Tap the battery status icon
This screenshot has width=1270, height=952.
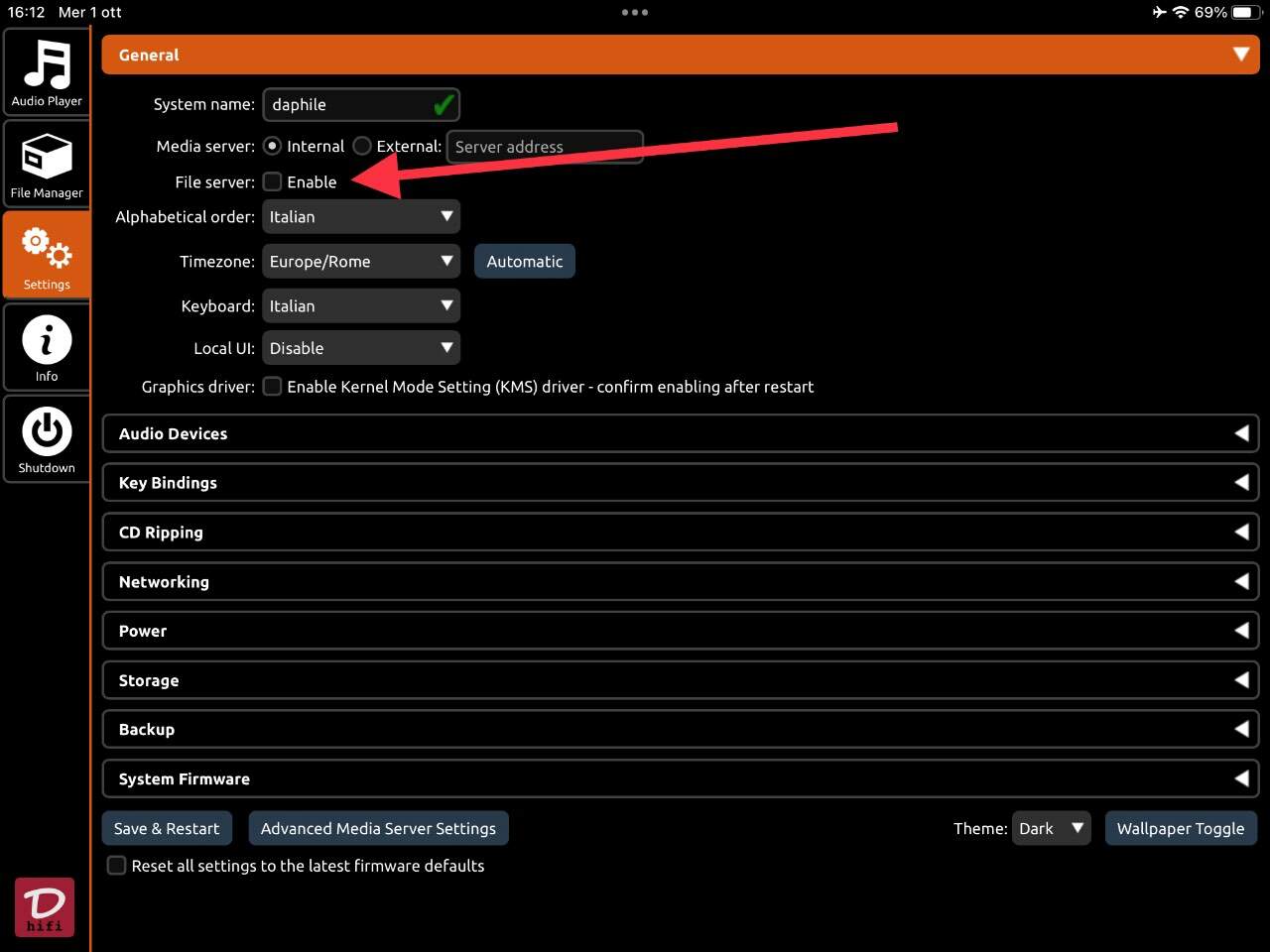(1245, 13)
